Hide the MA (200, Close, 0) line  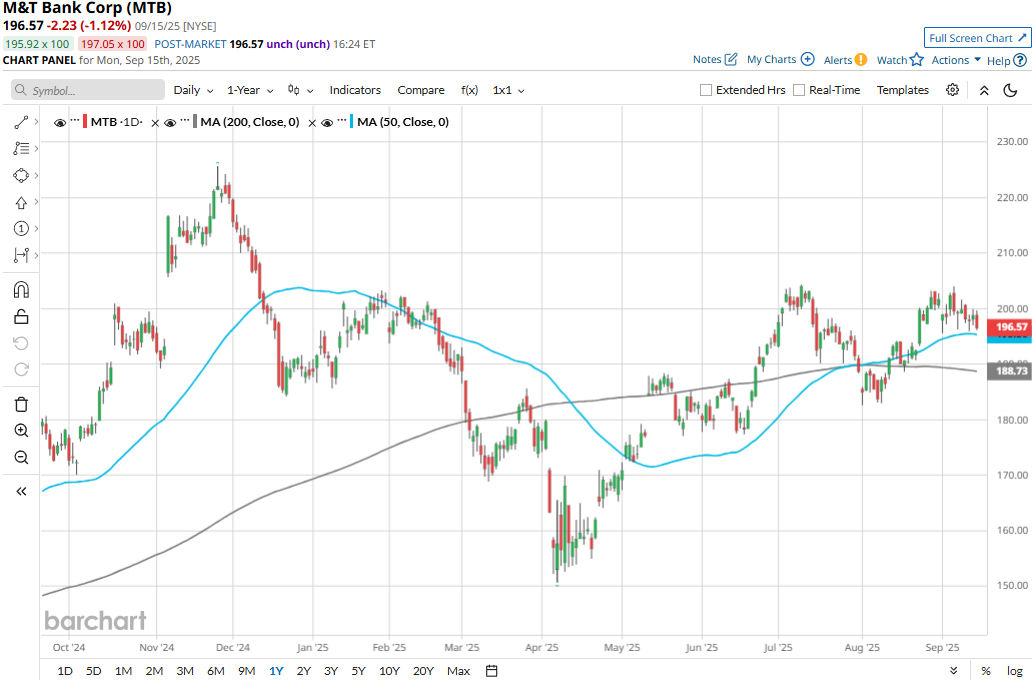[170, 123]
